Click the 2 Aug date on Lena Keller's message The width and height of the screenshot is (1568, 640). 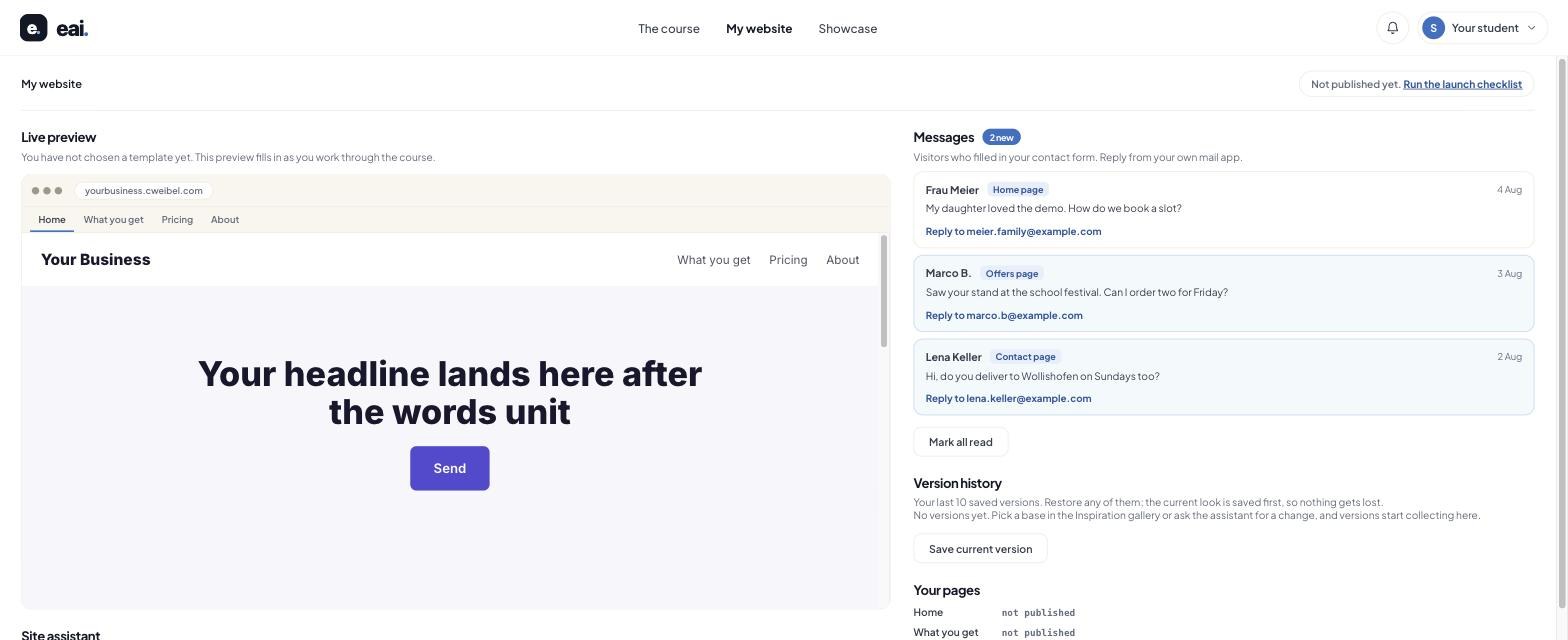[1509, 357]
